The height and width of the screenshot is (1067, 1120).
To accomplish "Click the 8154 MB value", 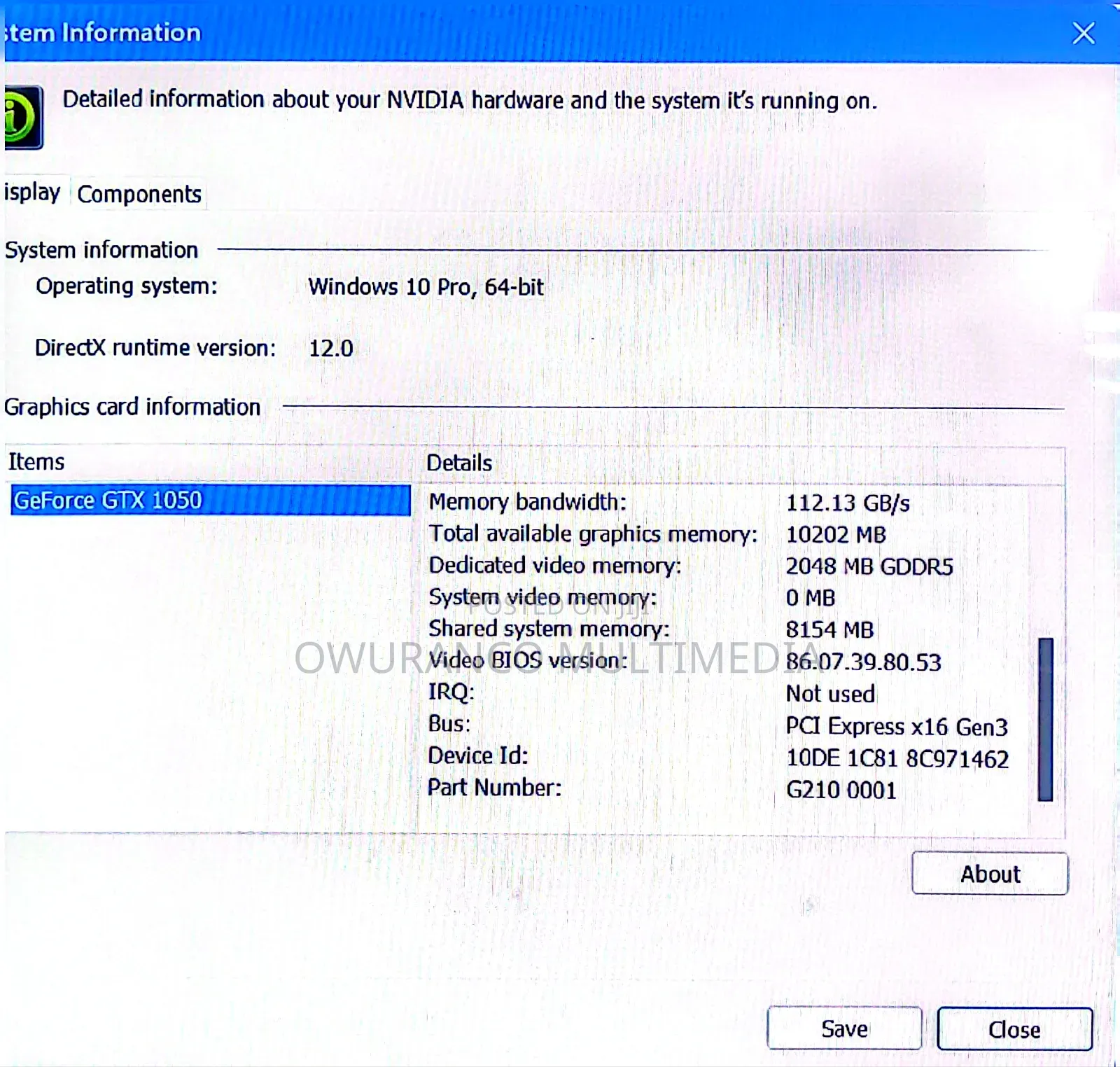I will [829, 629].
